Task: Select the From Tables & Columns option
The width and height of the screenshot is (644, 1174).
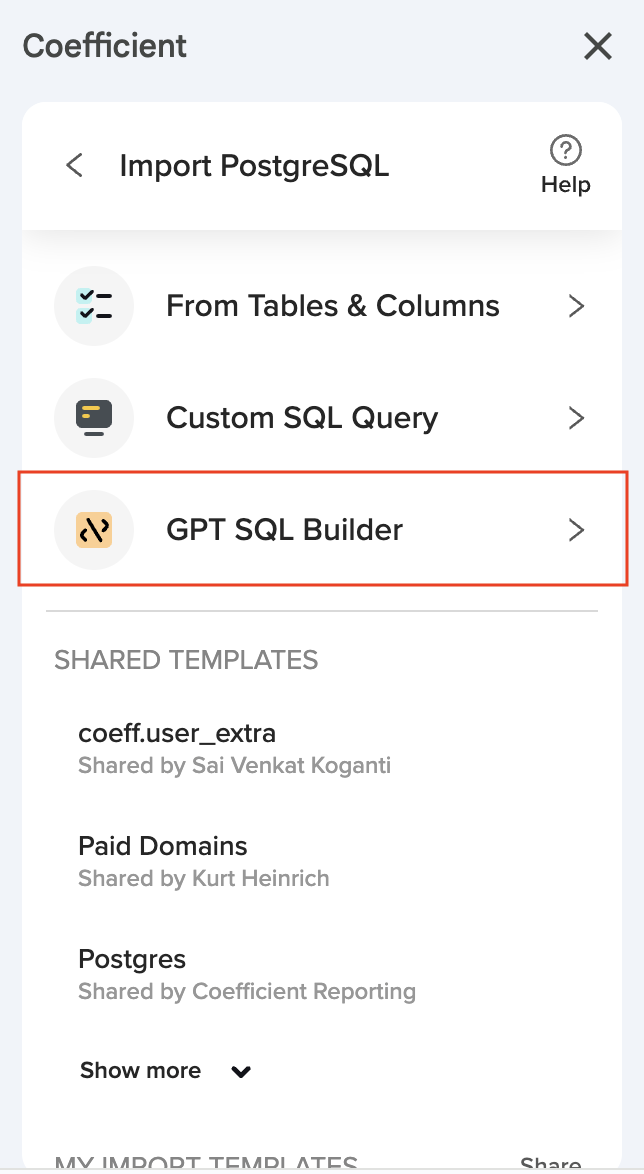Action: point(332,306)
